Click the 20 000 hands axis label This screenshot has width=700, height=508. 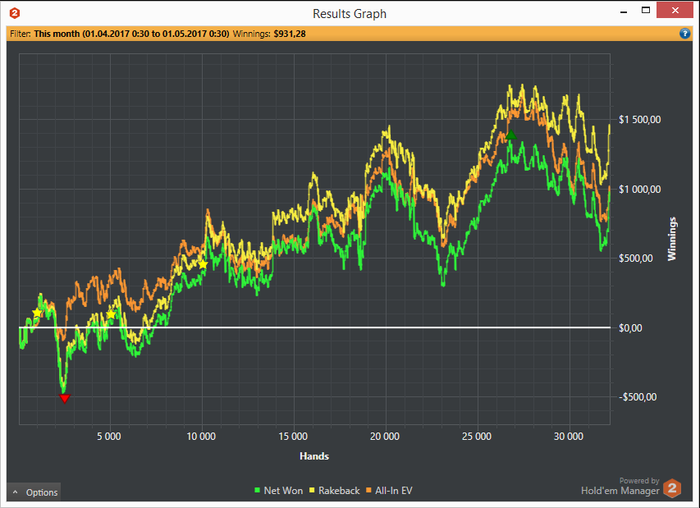pos(385,437)
